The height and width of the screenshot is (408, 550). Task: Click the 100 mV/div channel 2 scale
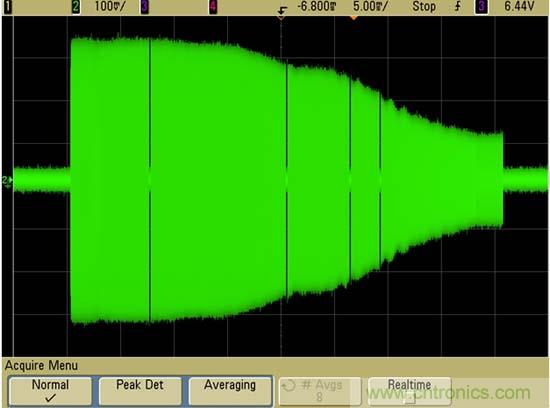coord(109,6)
